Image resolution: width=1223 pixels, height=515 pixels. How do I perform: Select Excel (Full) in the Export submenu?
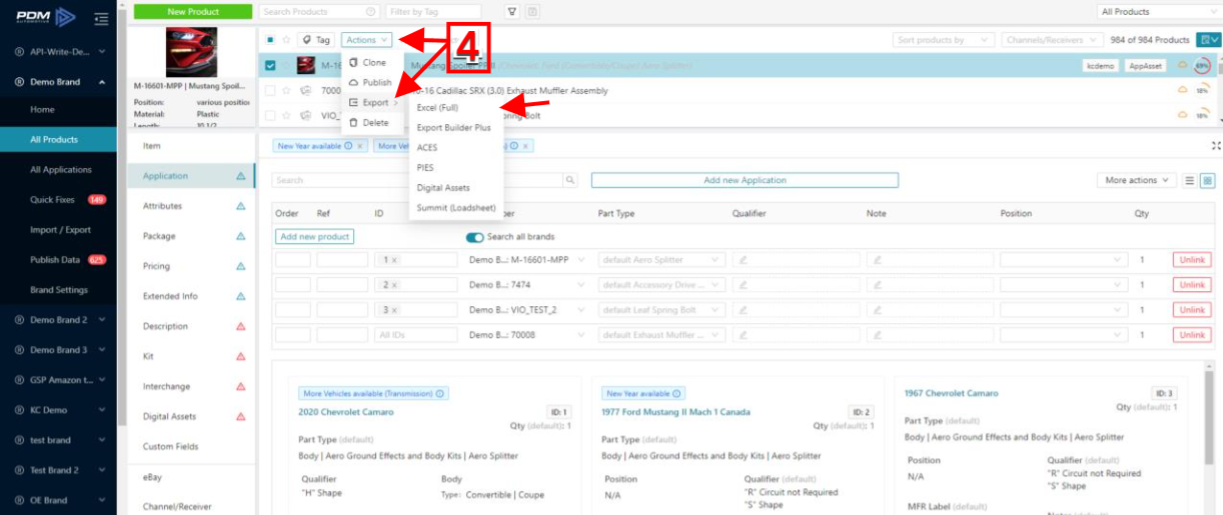tap(437, 107)
